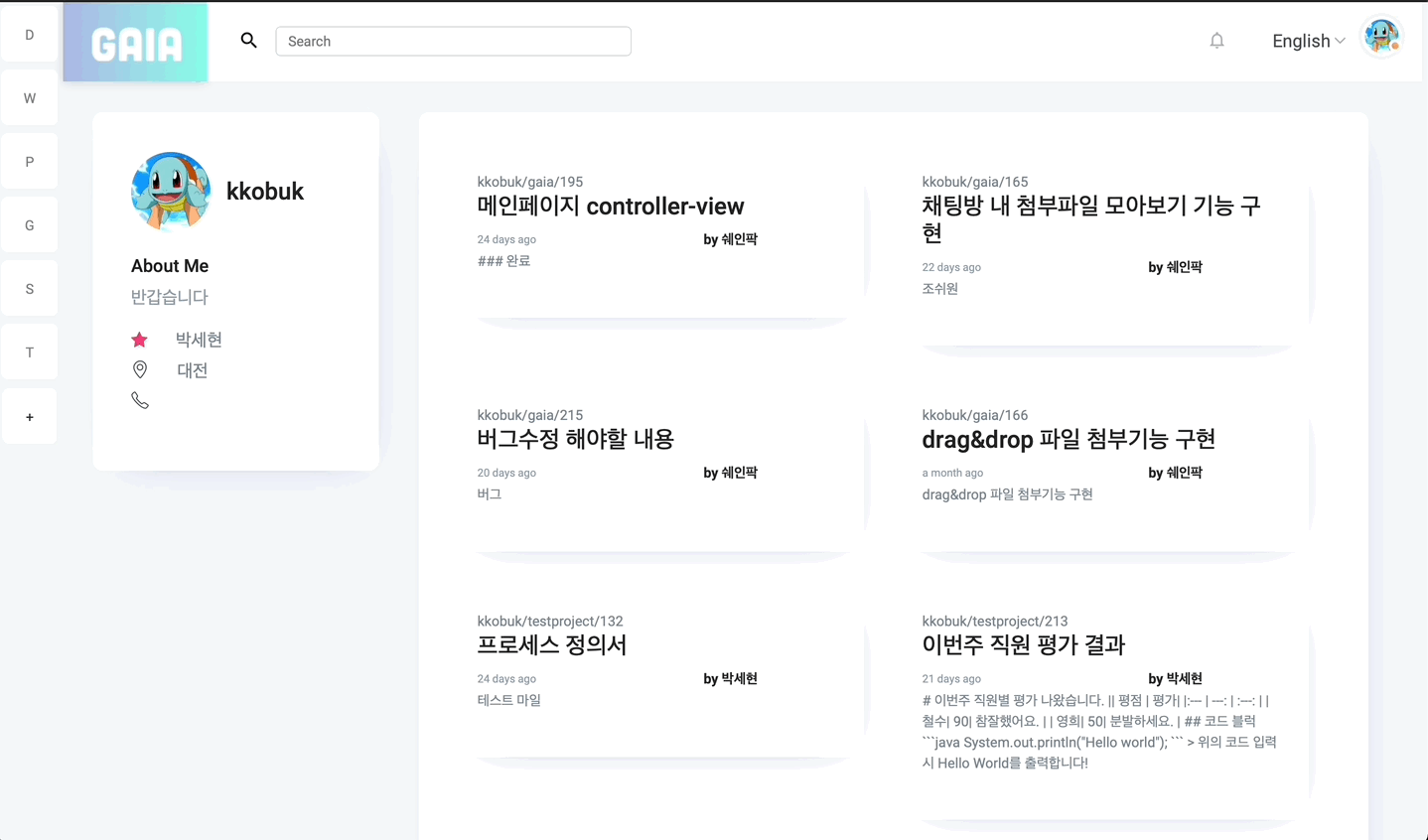
Task: Click the 테스트 마일 description
Action: [508, 700]
